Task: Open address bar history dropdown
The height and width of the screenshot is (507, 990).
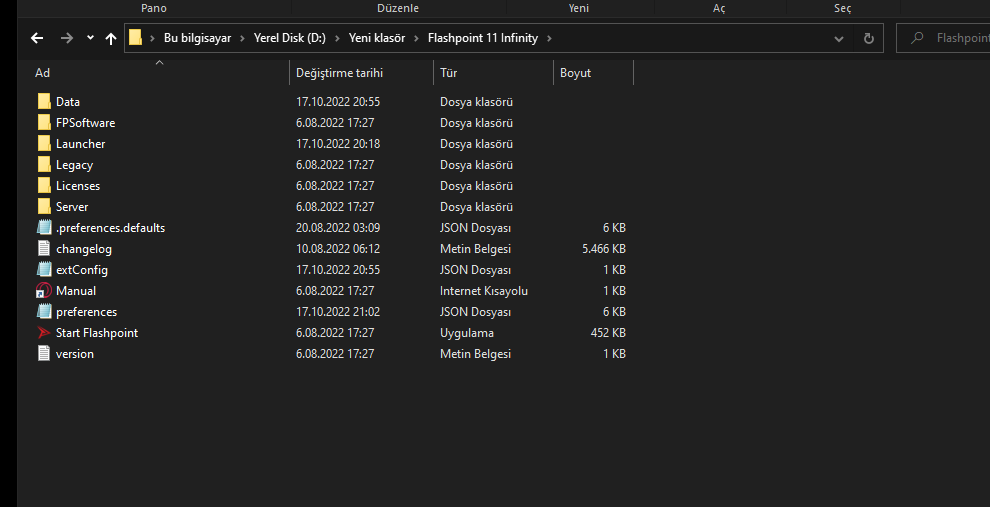Action: pyautogui.click(x=838, y=39)
